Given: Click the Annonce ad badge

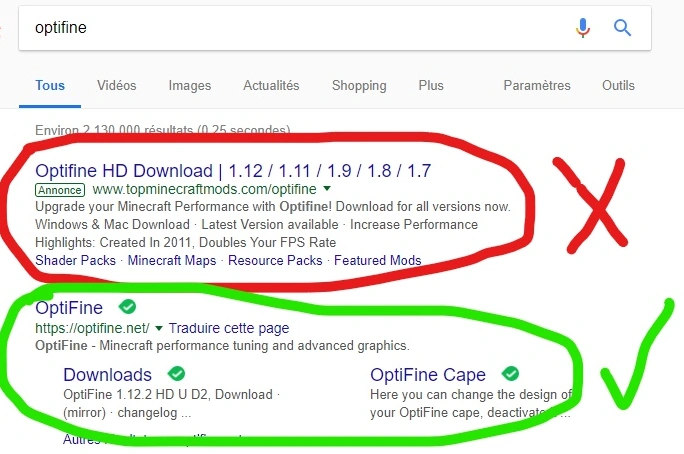Looking at the screenshot, I should 59,189.
